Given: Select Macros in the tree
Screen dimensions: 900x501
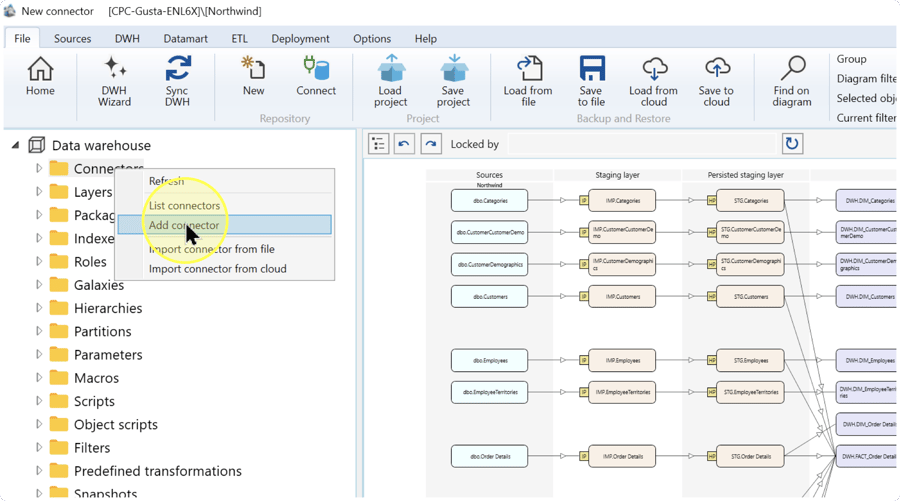Looking at the screenshot, I should pyautogui.click(x=96, y=378).
